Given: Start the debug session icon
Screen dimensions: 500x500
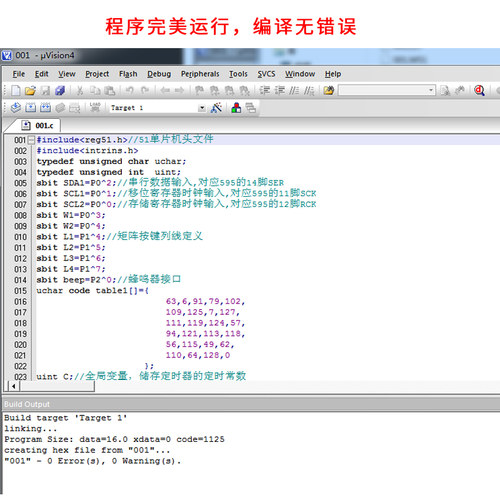Looking at the screenshot, I should [479, 90].
